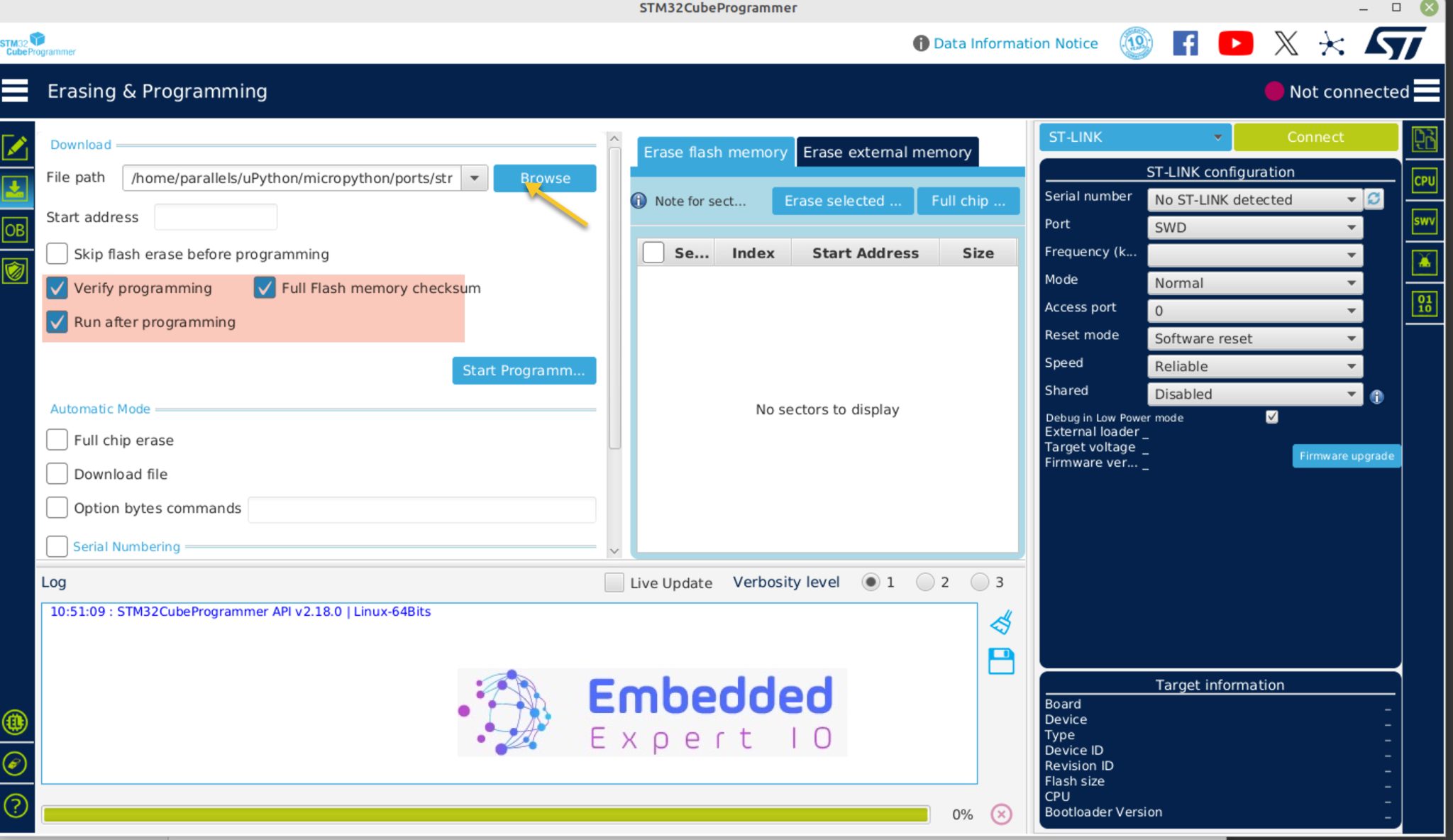
Task: Open the Option Bytes panel
Action: pos(16,229)
